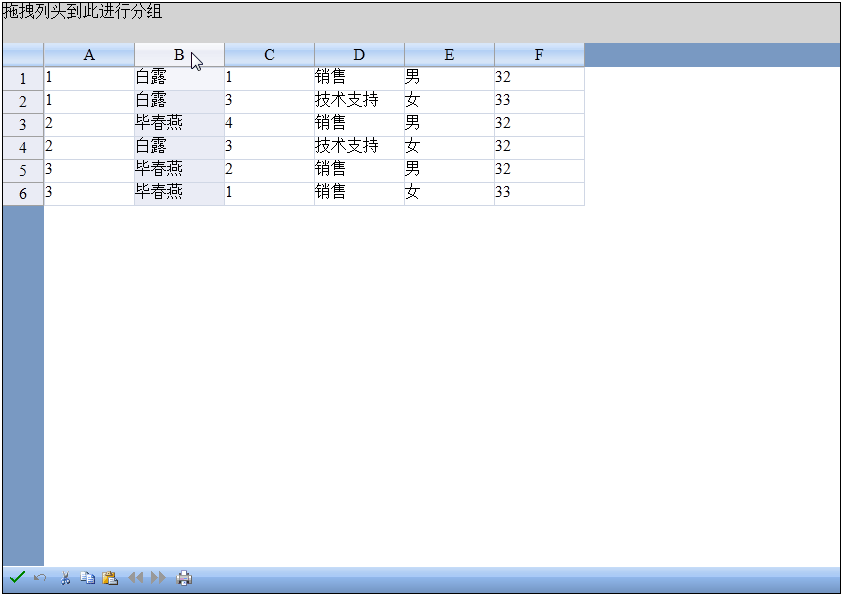This screenshot has height=598, width=843.
Task: Click column C cell in row 6
Action: click(x=269, y=194)
